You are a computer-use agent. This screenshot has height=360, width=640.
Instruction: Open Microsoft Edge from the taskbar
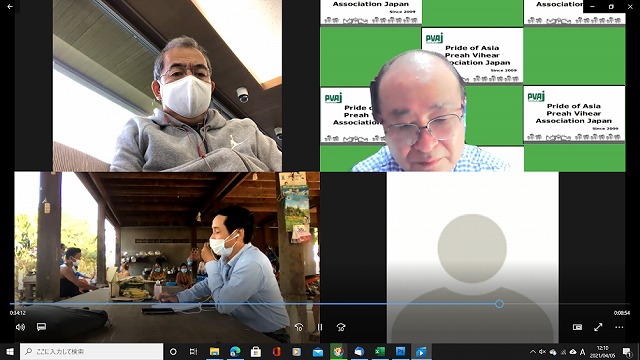pyautogui.click(x=235, y=351)
